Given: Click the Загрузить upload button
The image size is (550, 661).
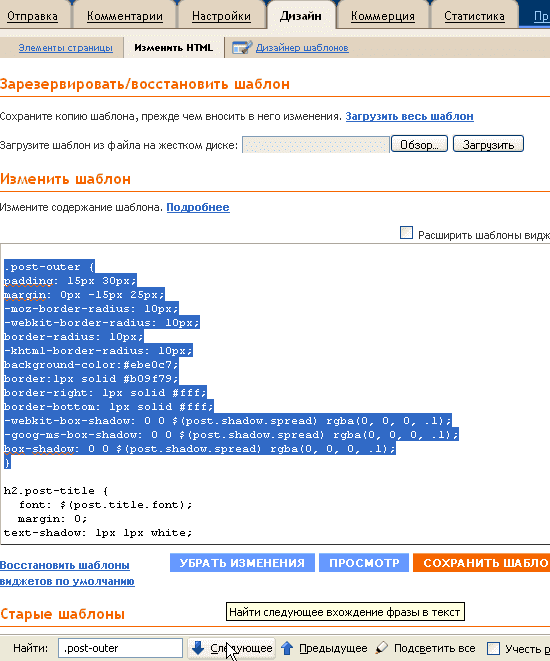Looking at the screenshot, I should [x=488, y=144].
